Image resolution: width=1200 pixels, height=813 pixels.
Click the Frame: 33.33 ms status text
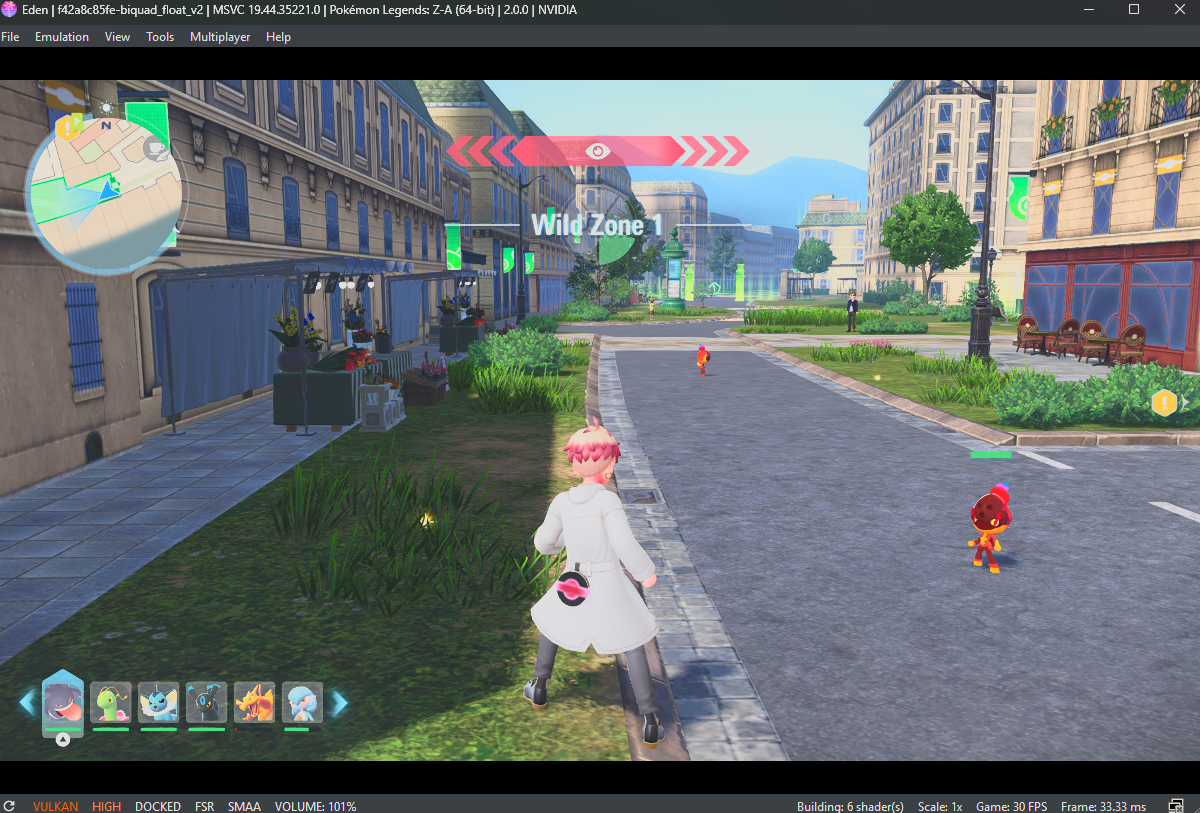(1103, 806)
